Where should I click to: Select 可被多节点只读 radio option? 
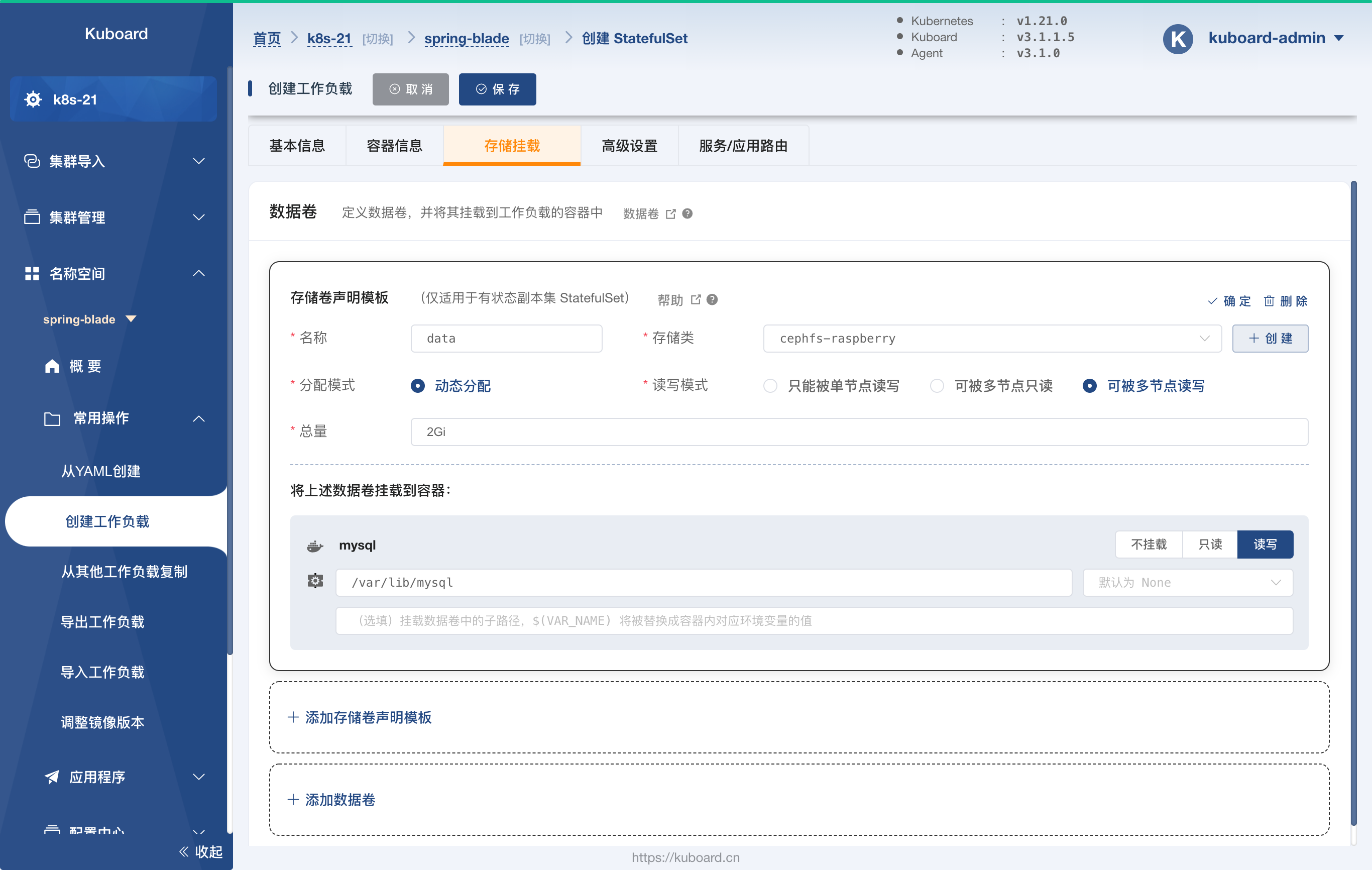pos(937,386)
